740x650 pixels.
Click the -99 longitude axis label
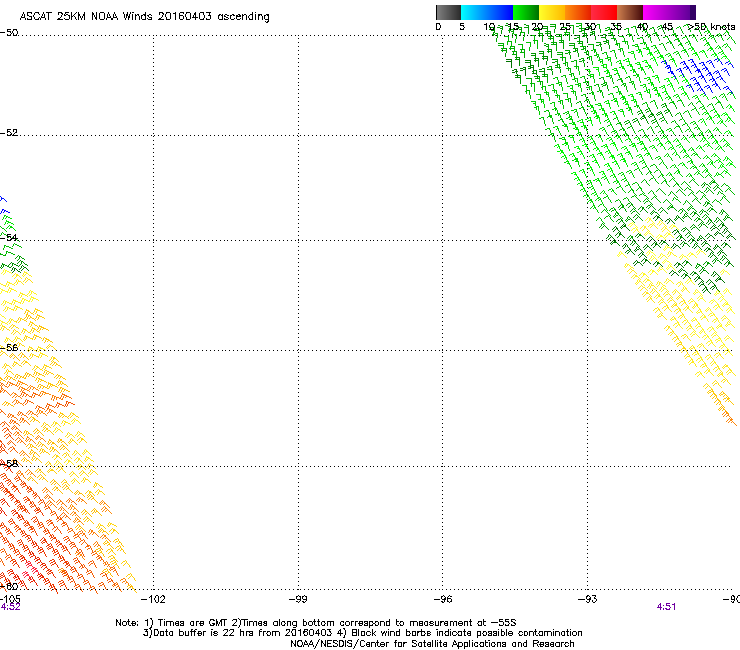pyautogui.click(x=298, y=599)
